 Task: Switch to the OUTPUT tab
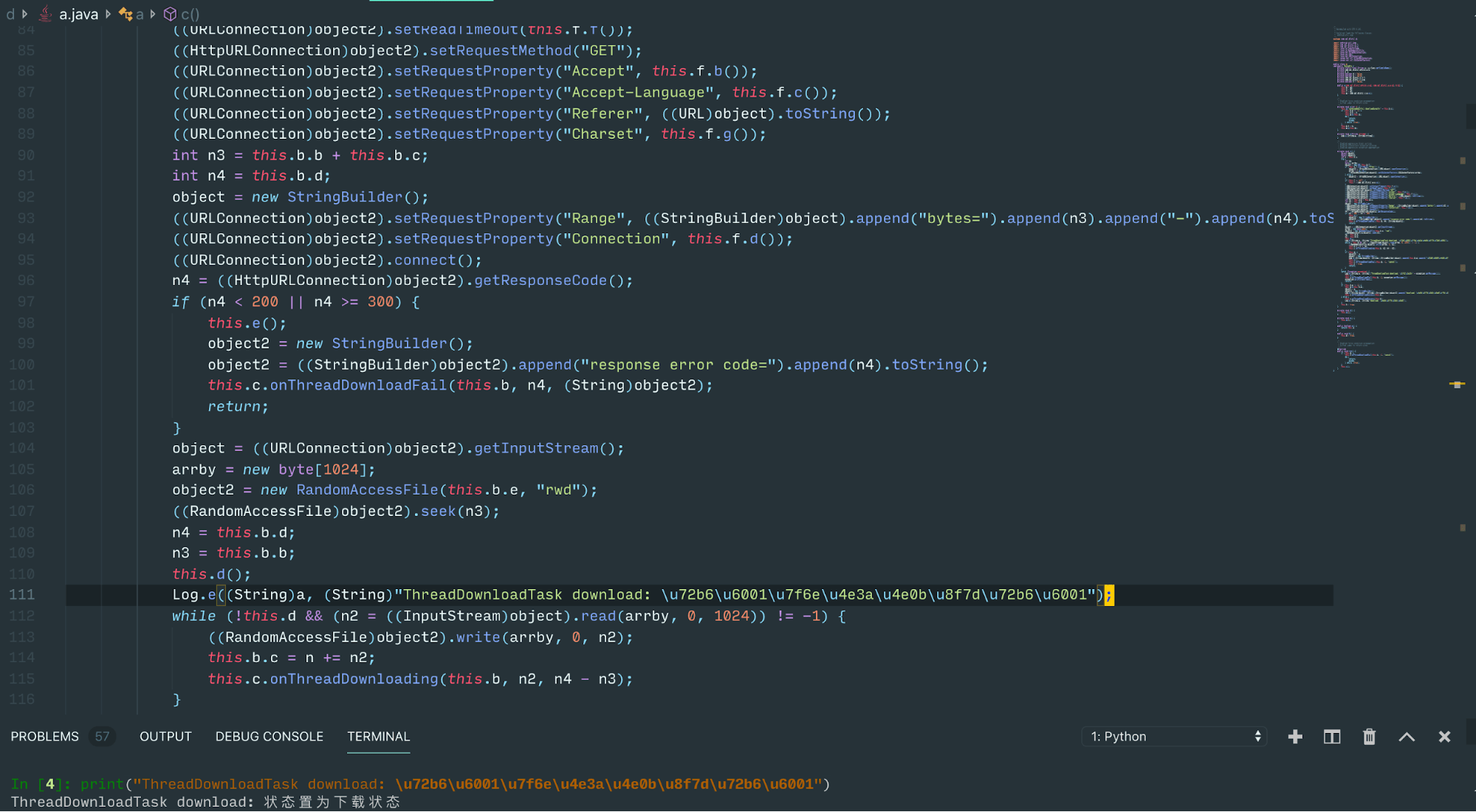(x=165, y=737)
